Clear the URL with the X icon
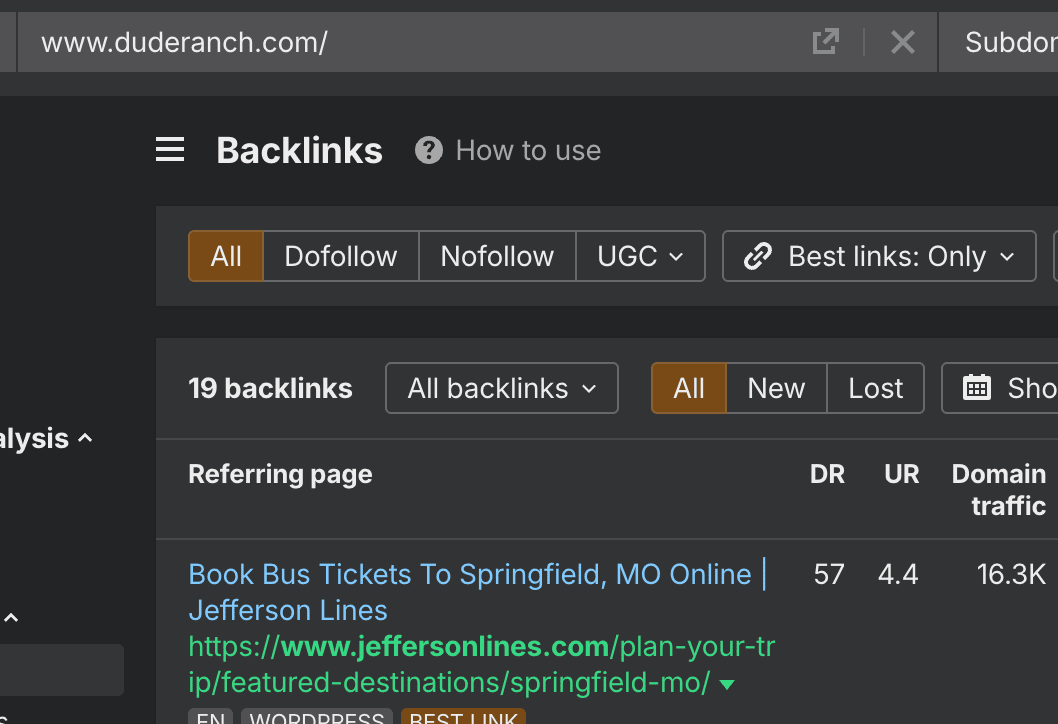 (x=902, y=42)
